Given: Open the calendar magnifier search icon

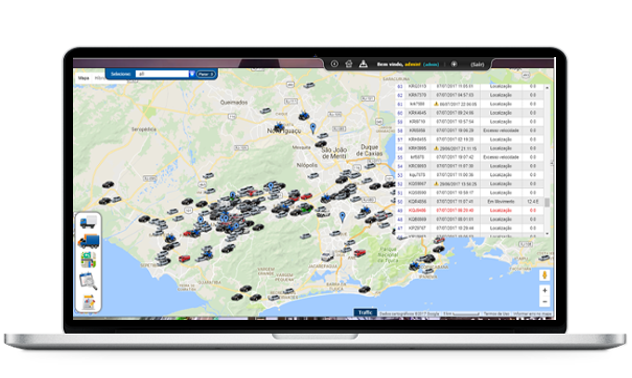Looking at the screenshot, I should (x=88, y=281).
